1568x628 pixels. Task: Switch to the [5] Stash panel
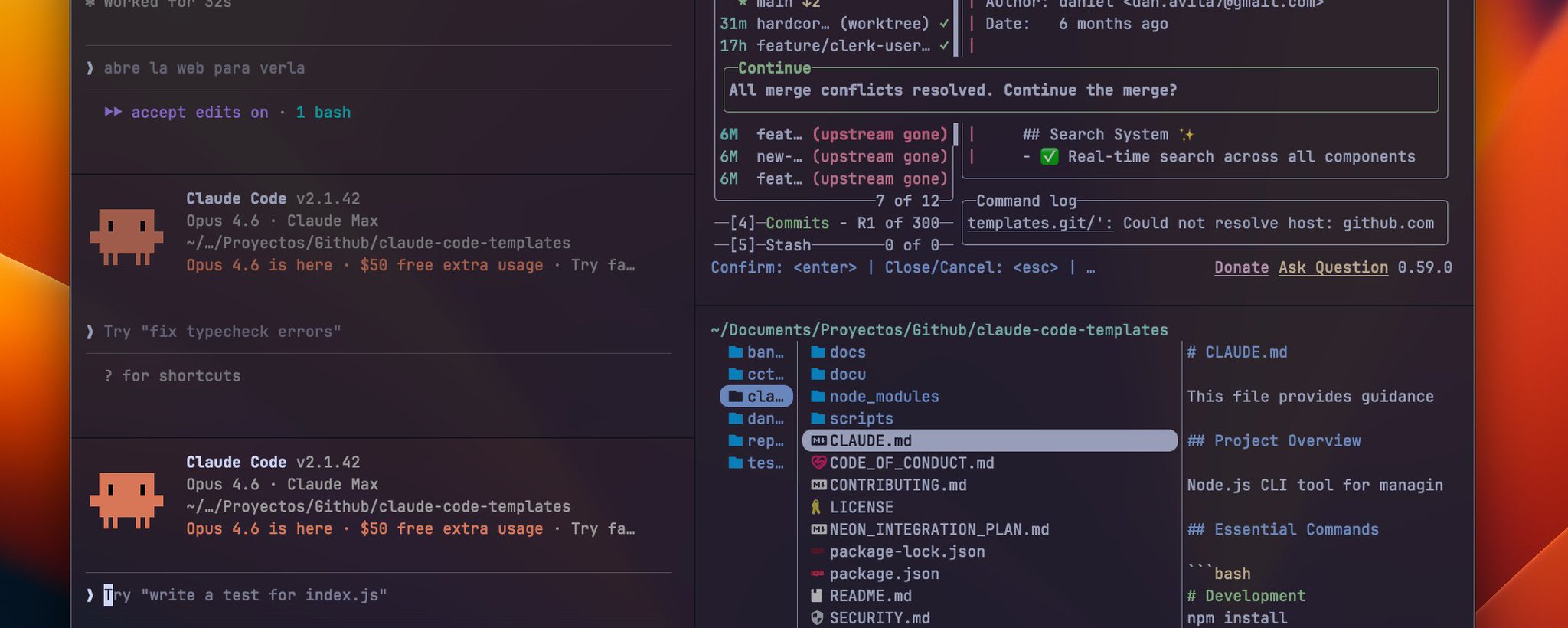[769, 245]
